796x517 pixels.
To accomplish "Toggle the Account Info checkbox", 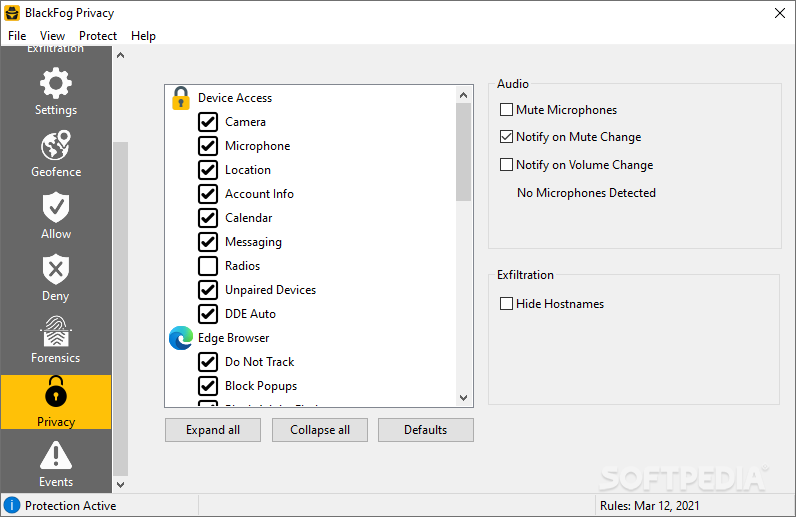I will pyautogui.click(x=208, y=194).
